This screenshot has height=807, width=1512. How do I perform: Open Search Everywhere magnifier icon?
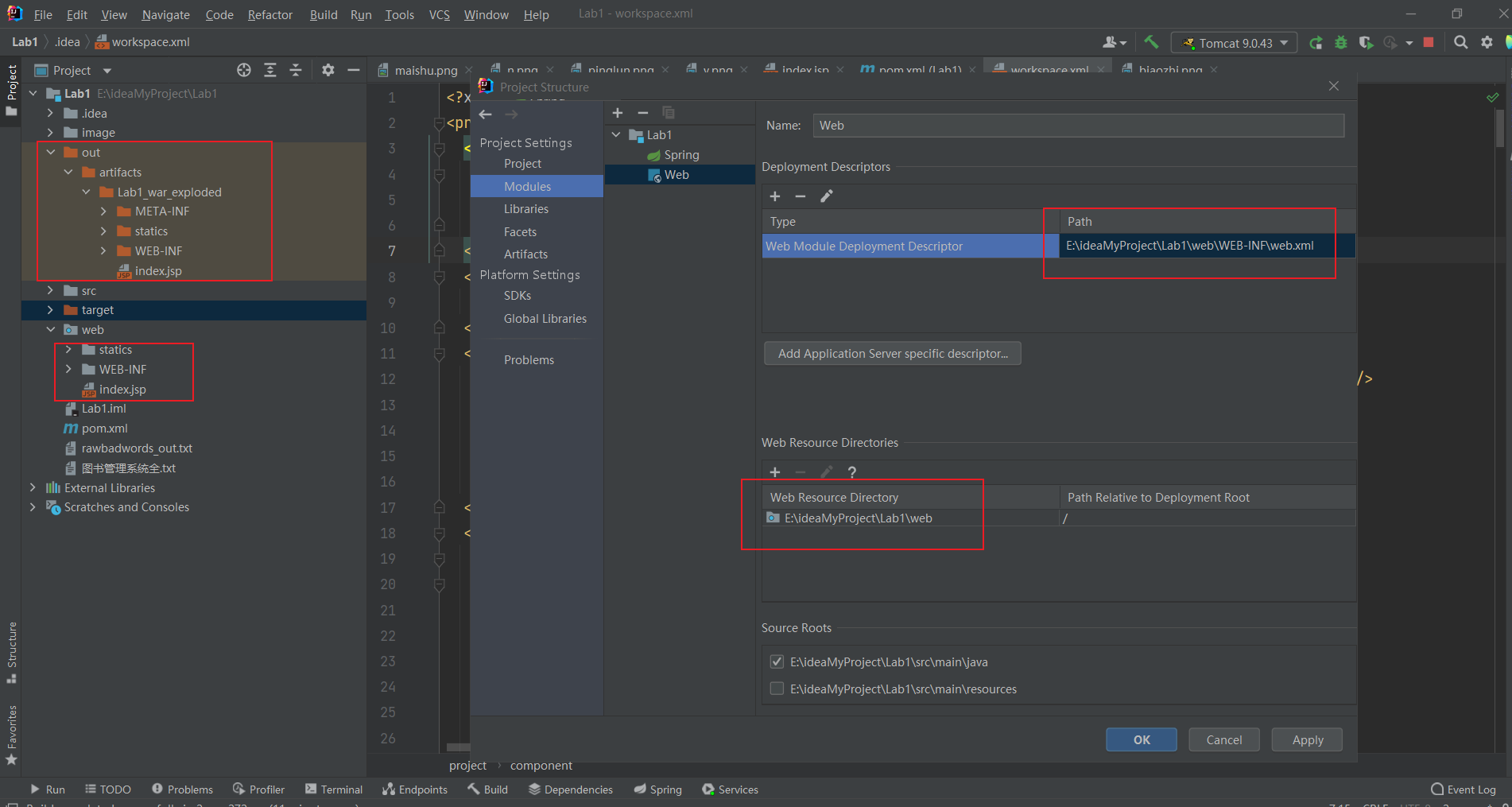(1460, 42)
